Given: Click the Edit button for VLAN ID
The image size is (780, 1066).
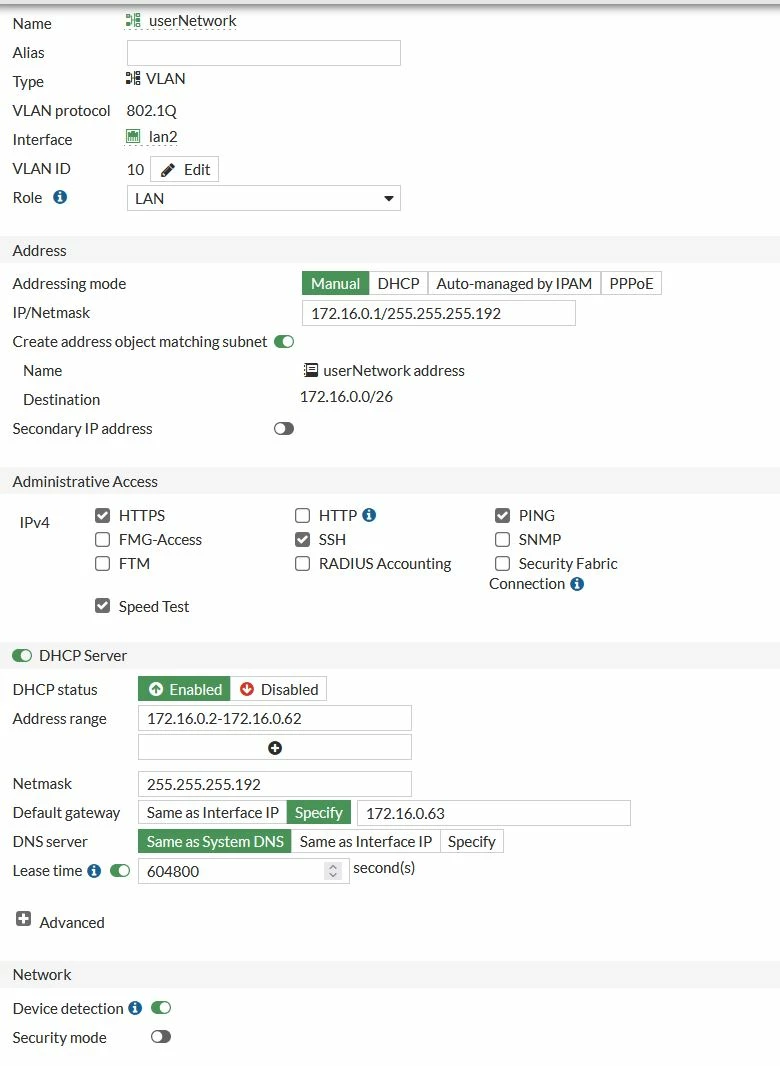Looking at the screenshot, I should [184, 169].
